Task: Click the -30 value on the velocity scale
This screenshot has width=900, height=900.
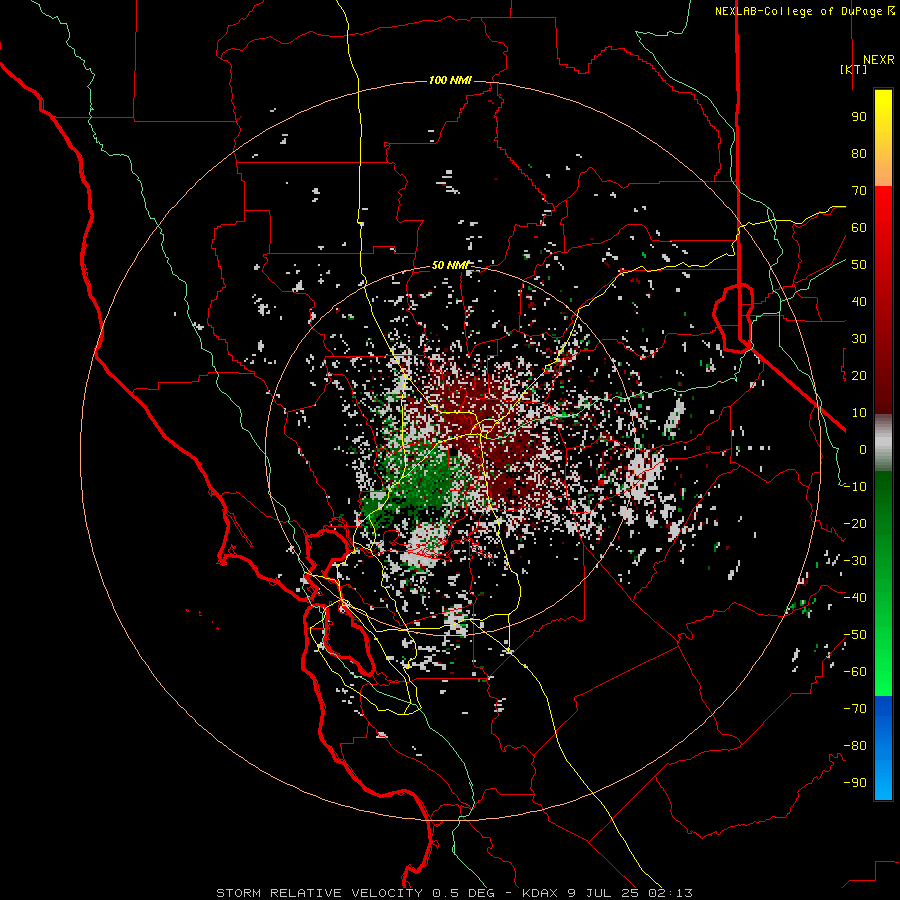Action: tap(855, 561)
